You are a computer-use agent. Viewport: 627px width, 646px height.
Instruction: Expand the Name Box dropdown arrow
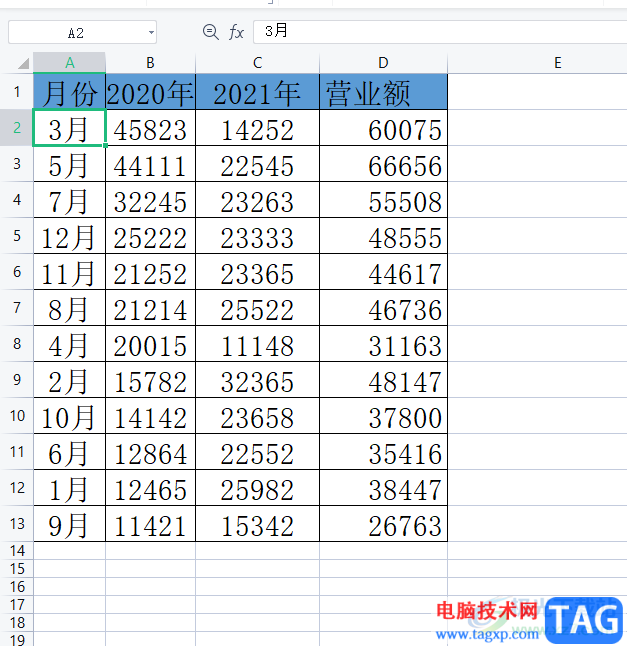click(151, 32)
